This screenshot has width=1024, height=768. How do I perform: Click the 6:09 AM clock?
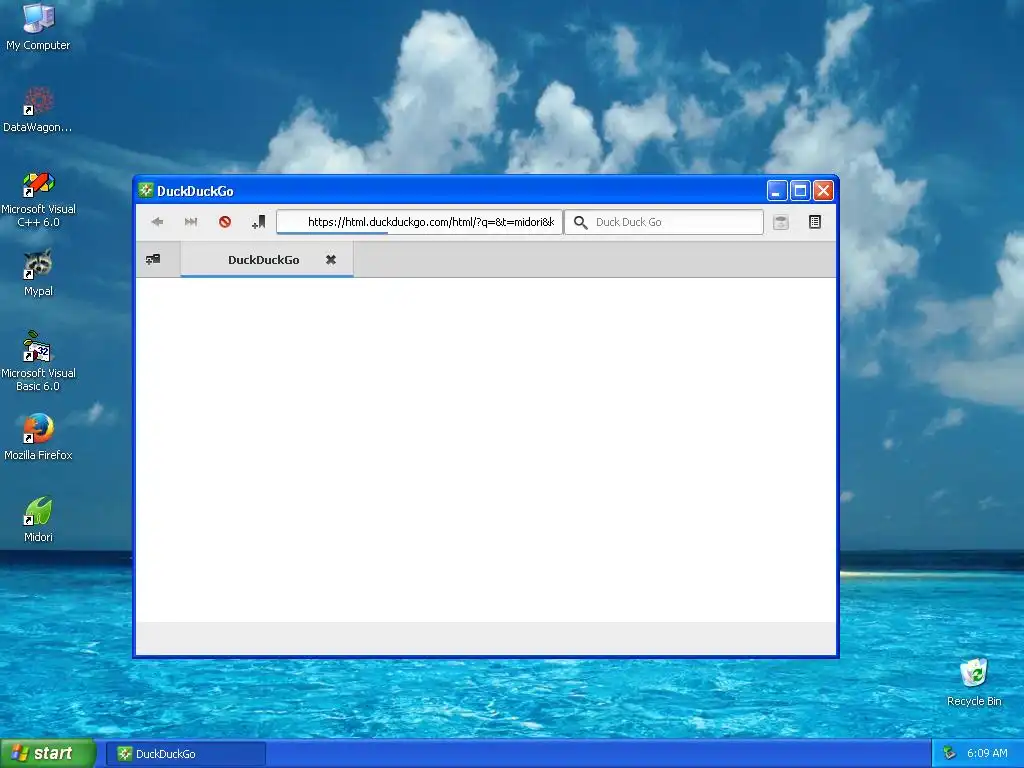(x=987, y=754)
